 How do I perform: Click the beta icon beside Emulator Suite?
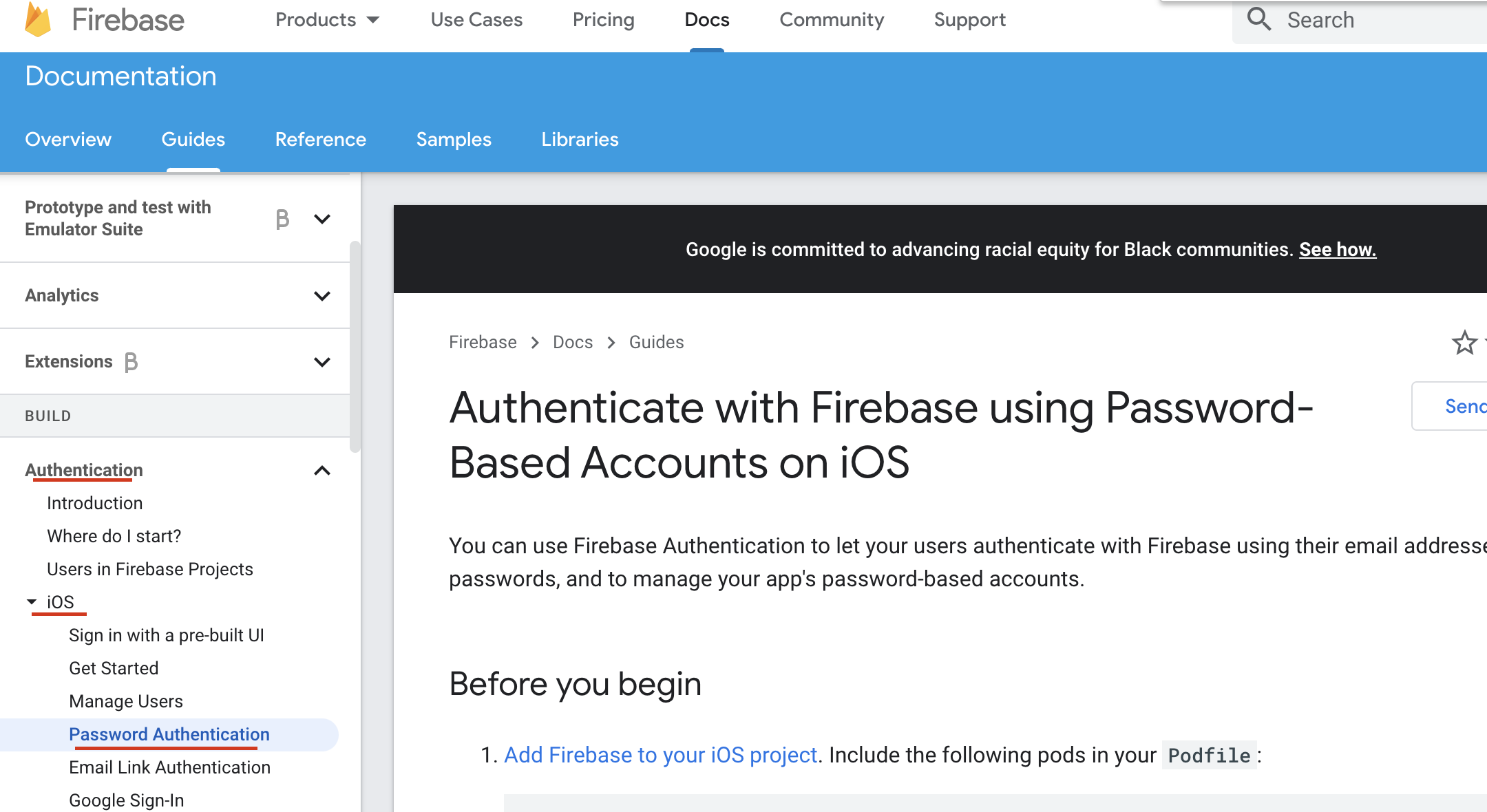tap(282, 219)
